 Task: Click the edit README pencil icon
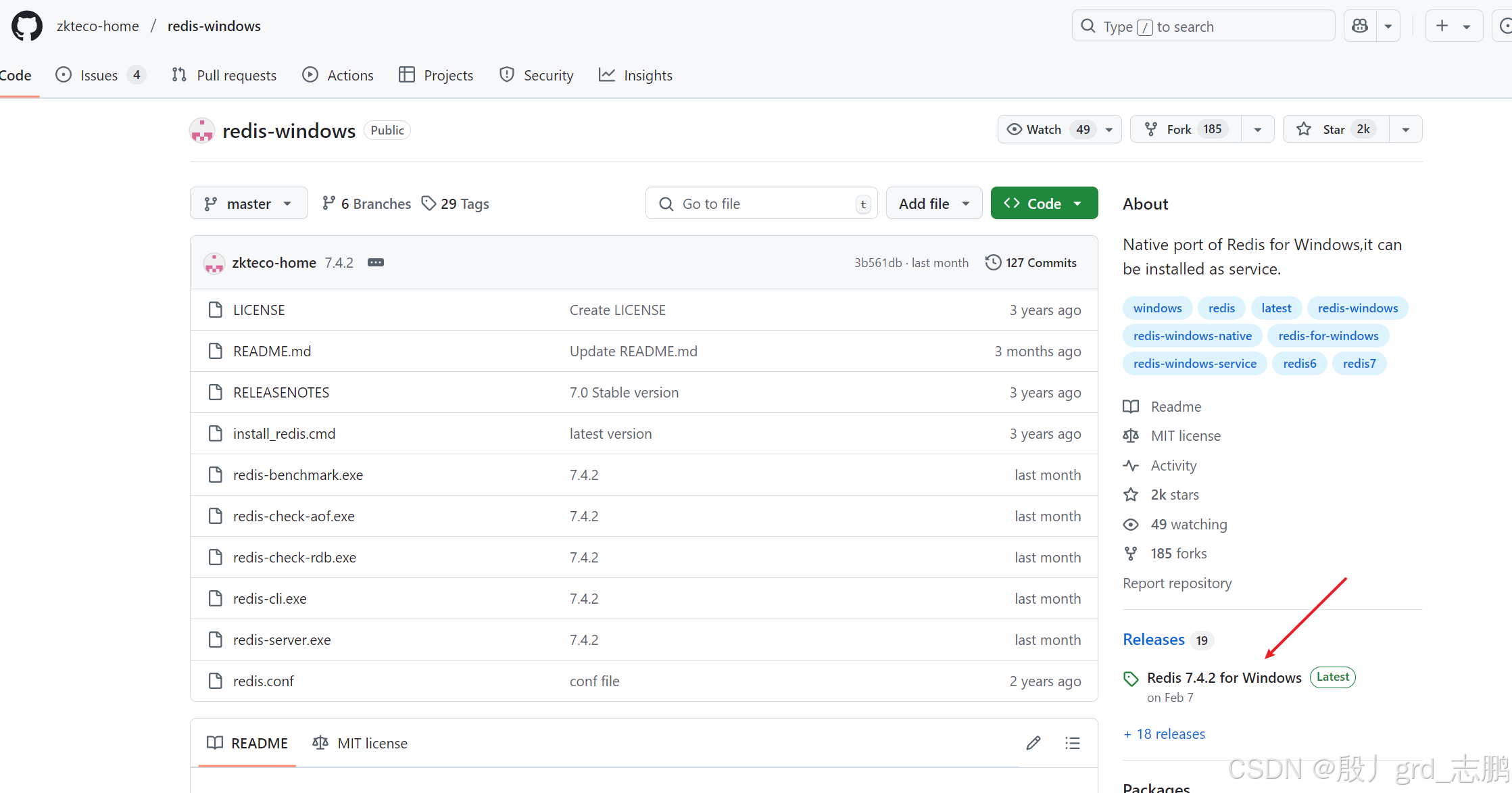point(1033,743)
